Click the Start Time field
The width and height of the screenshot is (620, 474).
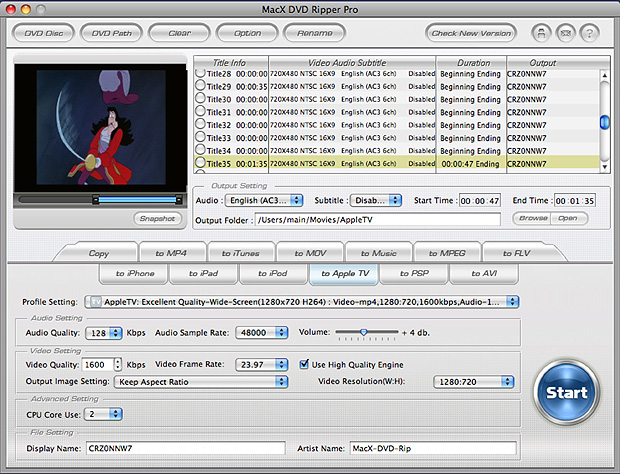pyautogui.click(x=480, y=201)
